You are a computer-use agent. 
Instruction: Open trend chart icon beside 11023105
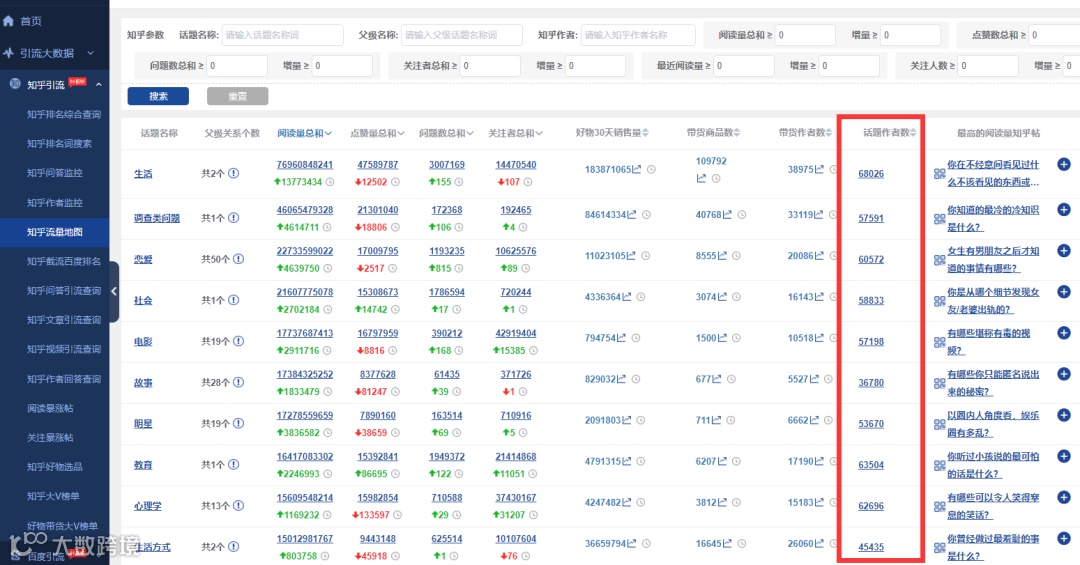tap(632, 256)
